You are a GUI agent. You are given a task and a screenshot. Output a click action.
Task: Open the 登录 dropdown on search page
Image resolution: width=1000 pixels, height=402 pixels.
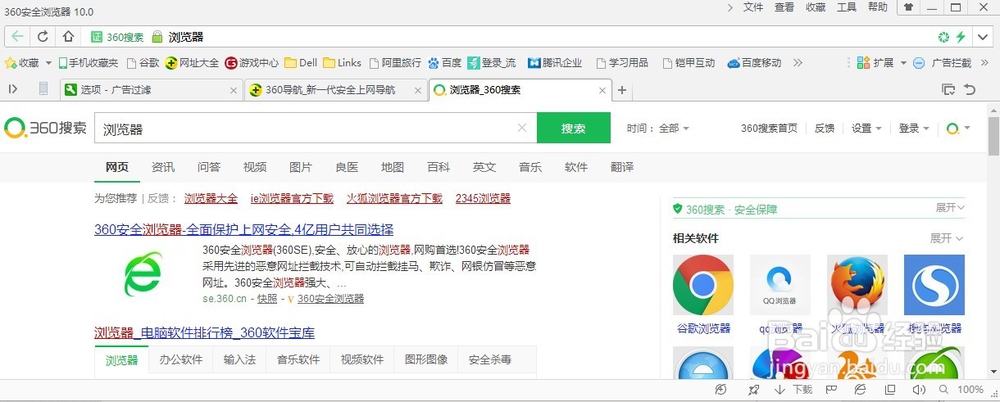(914, 128)
